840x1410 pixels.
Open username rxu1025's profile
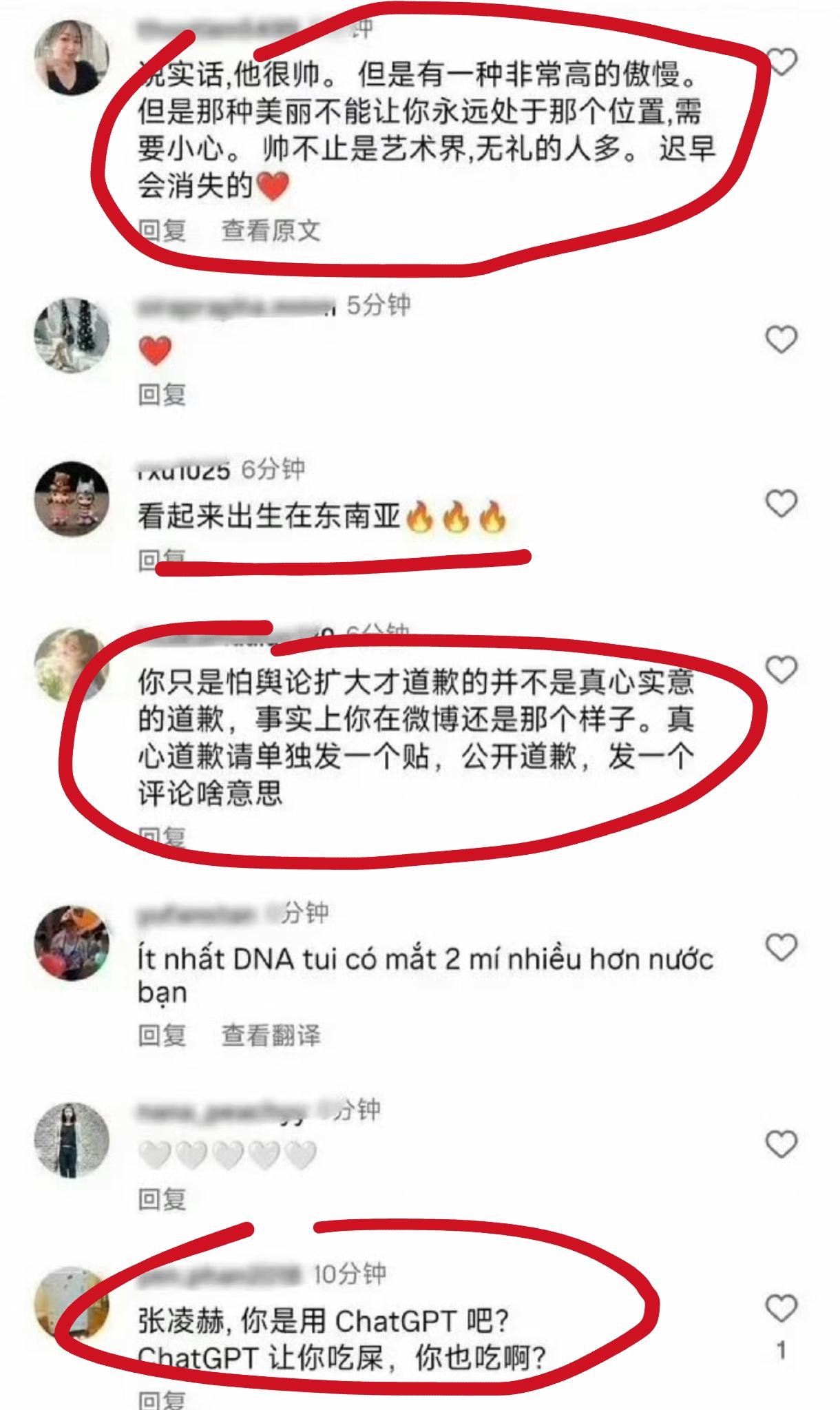click(x=184, y=470)
